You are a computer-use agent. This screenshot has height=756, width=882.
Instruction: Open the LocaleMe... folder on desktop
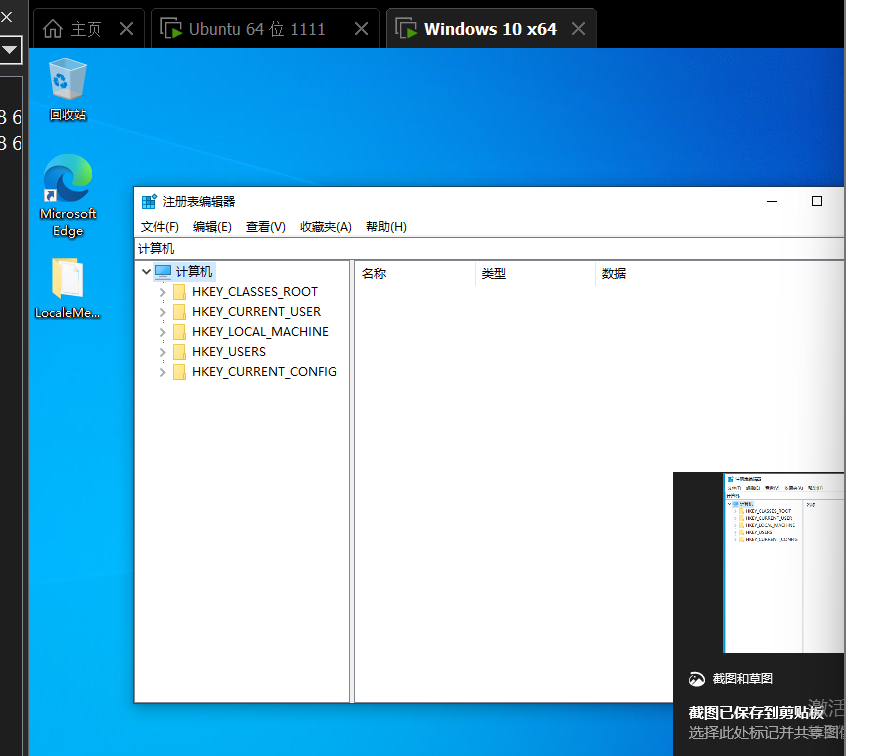68,289
